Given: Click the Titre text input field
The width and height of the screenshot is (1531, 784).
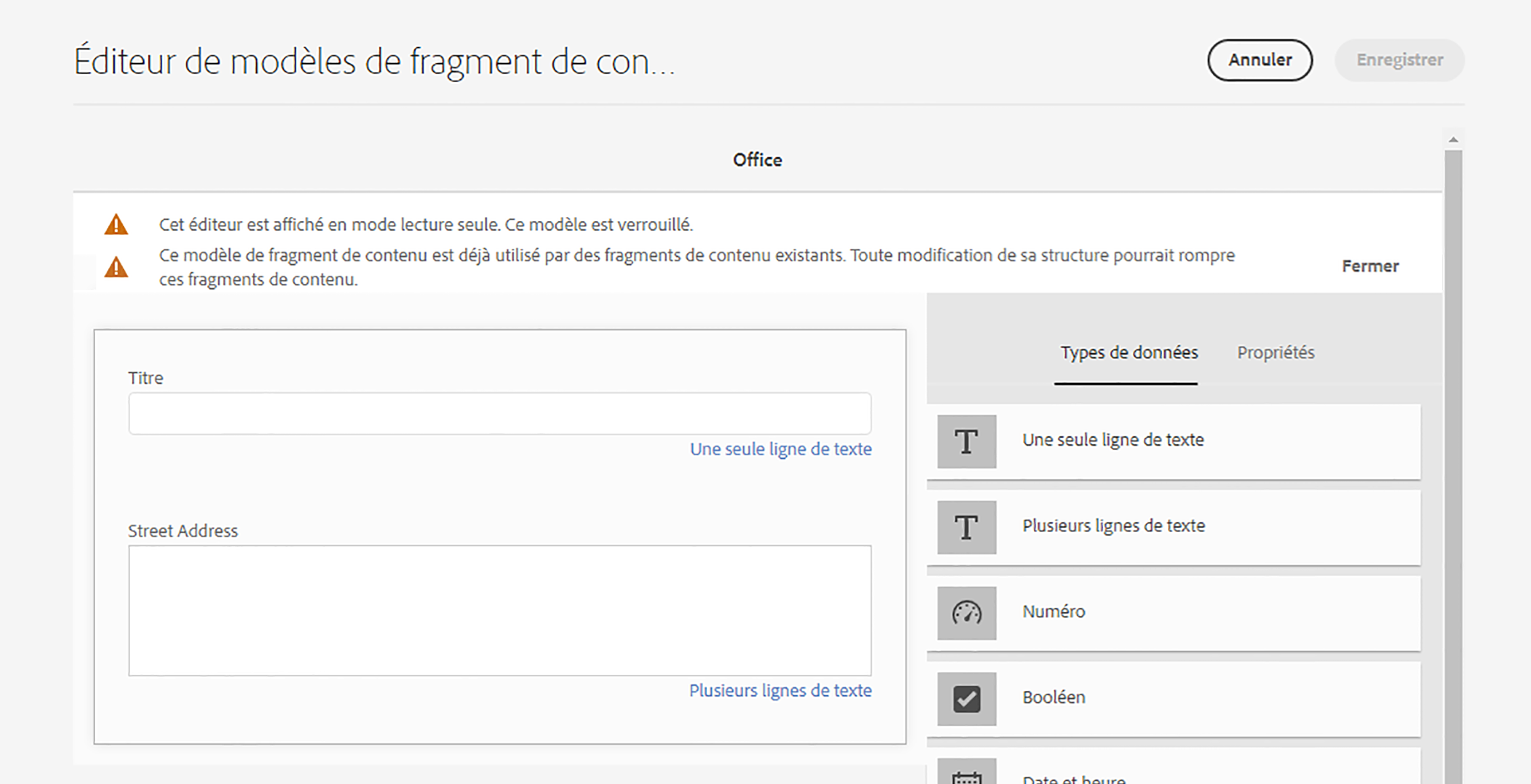Looking at the screenshot, I should (x=500, y=413).
